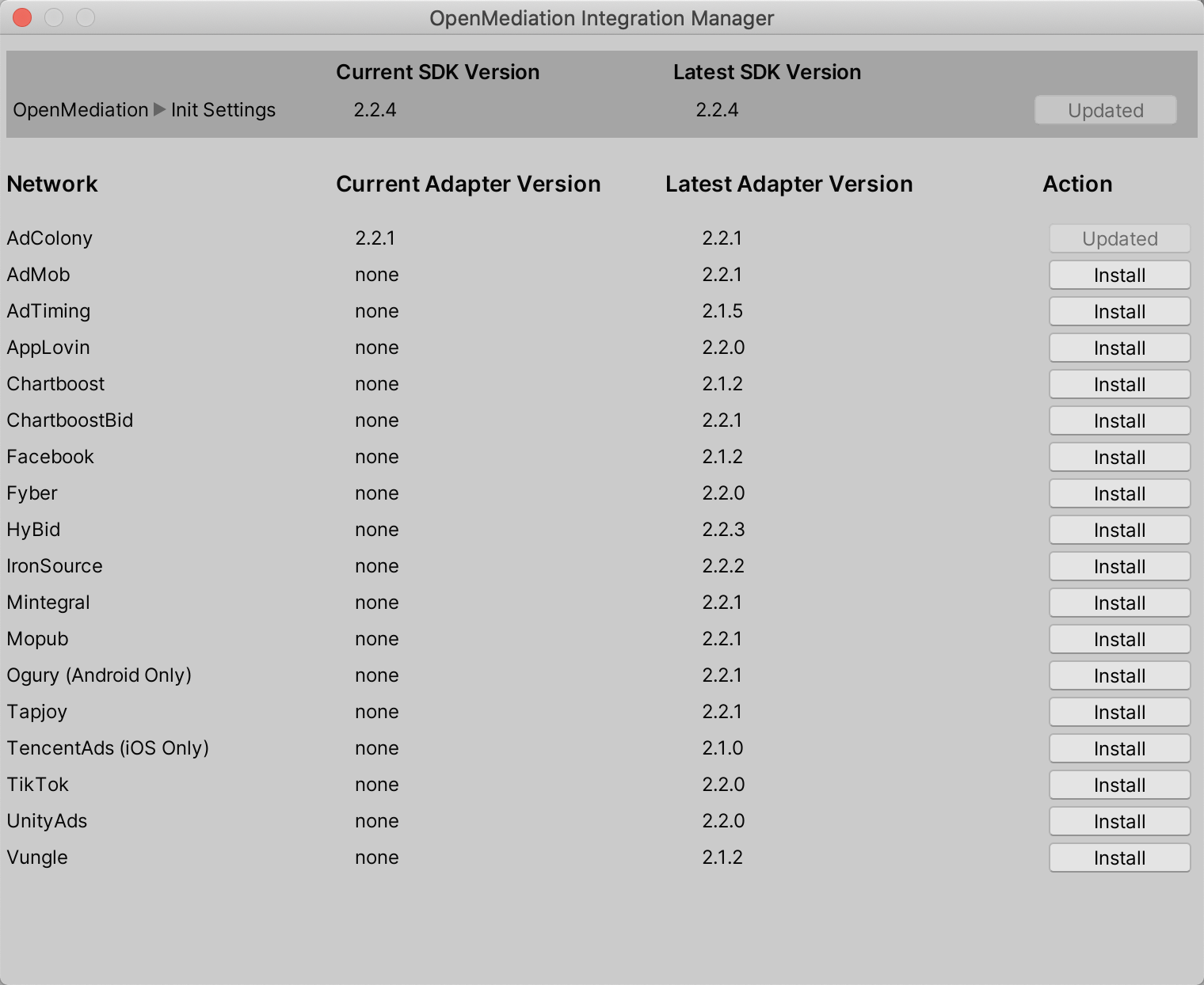Install the AdMob adapter

pyautogui.click(x=1119, y=275)
